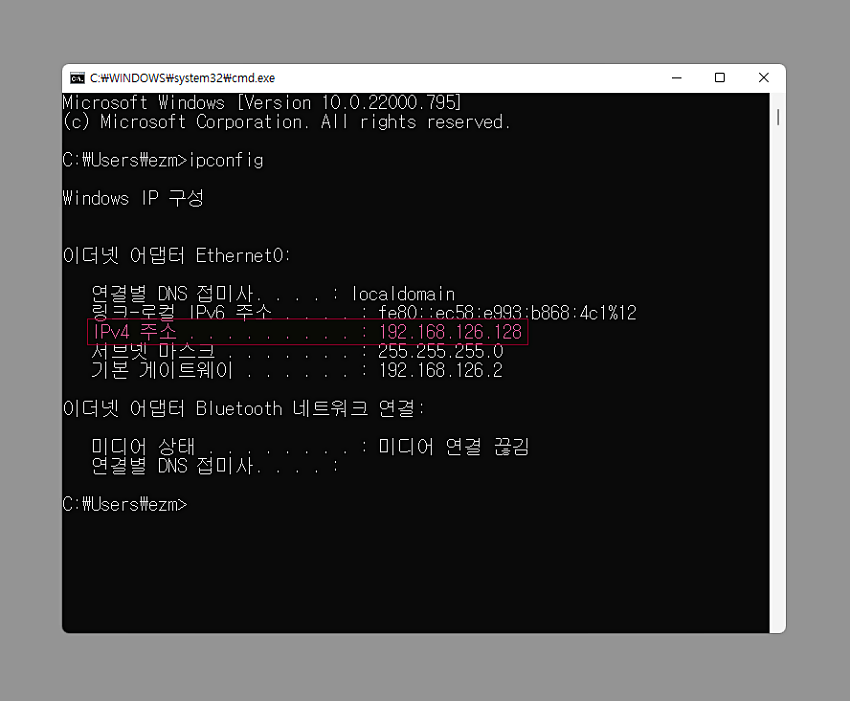850x701 pixels.
Task: Click the '미디어 연결 끊김' status value
Action: [453, 447]
